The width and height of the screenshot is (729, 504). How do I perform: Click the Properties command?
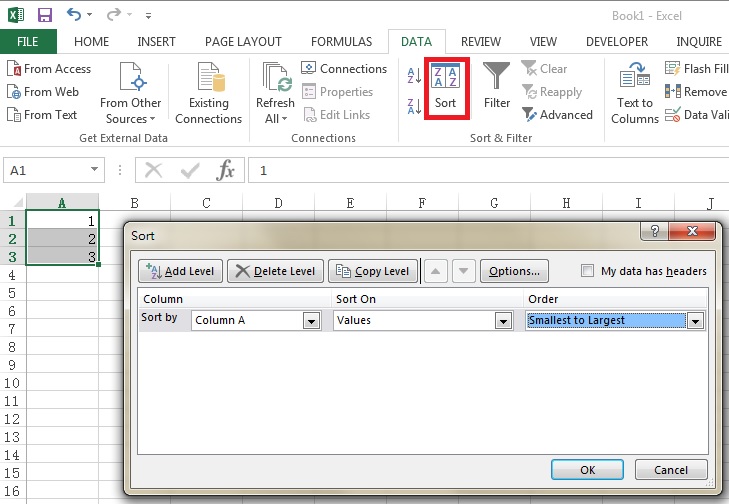click(338, 92)
